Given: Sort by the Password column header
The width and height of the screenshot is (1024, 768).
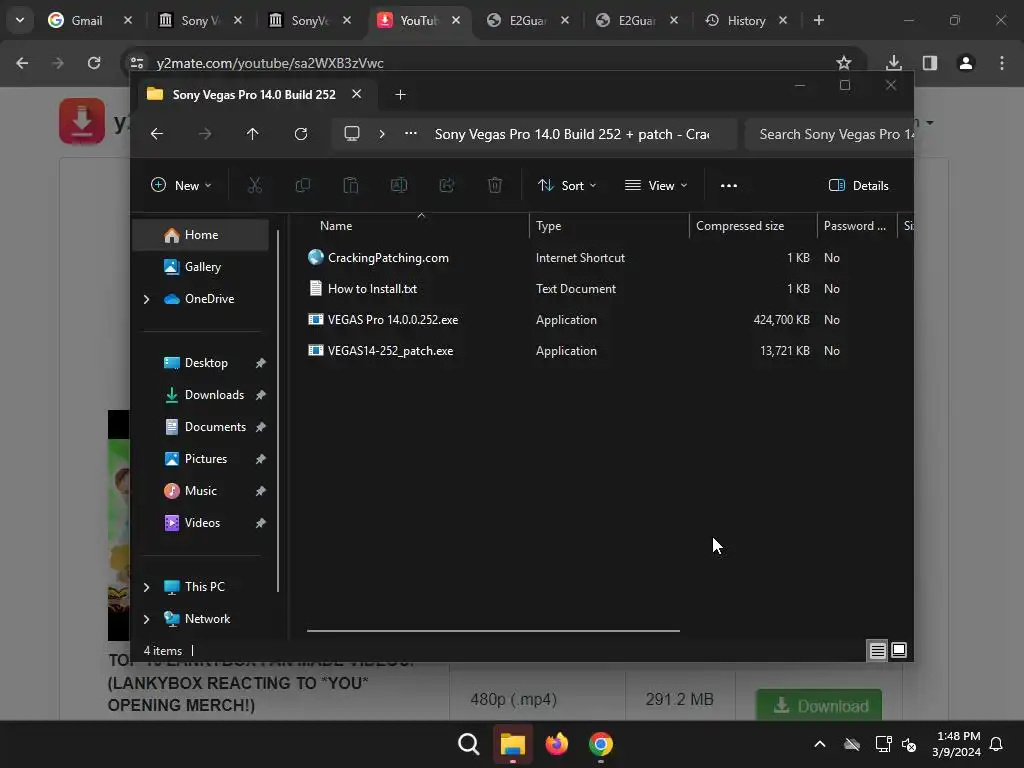Looking at the screenshot, I should [857, 226].
